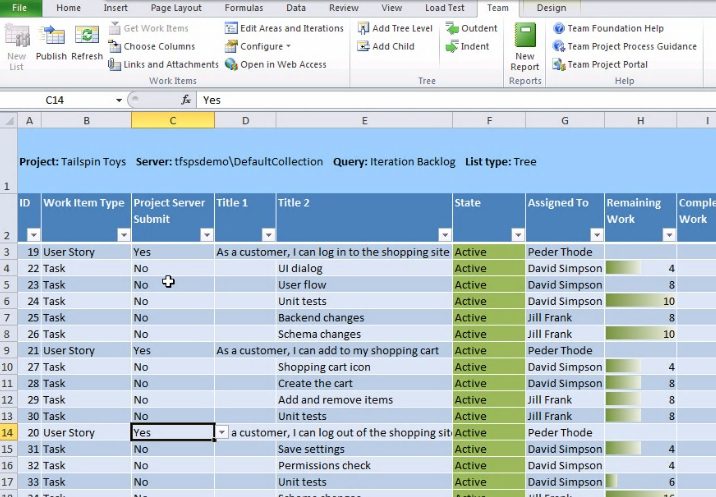
Task: Add Tree Level to list
Action: click(x=395, y=28)
